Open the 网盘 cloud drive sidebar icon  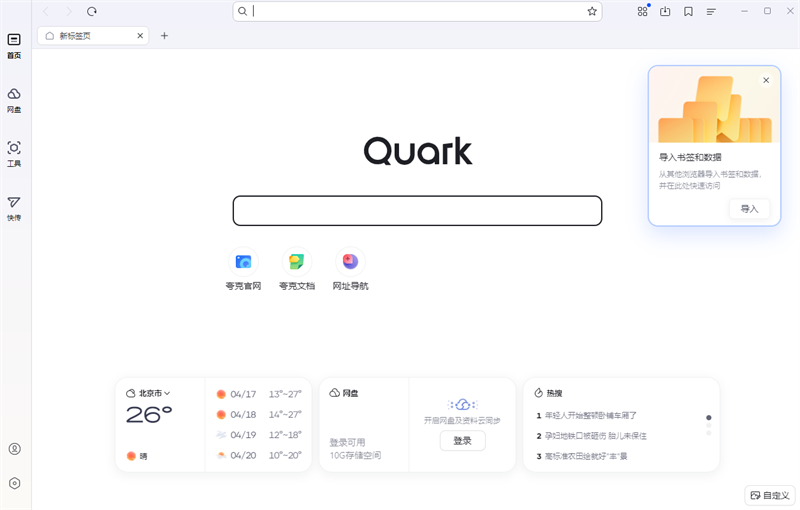[x=14, y=100]
